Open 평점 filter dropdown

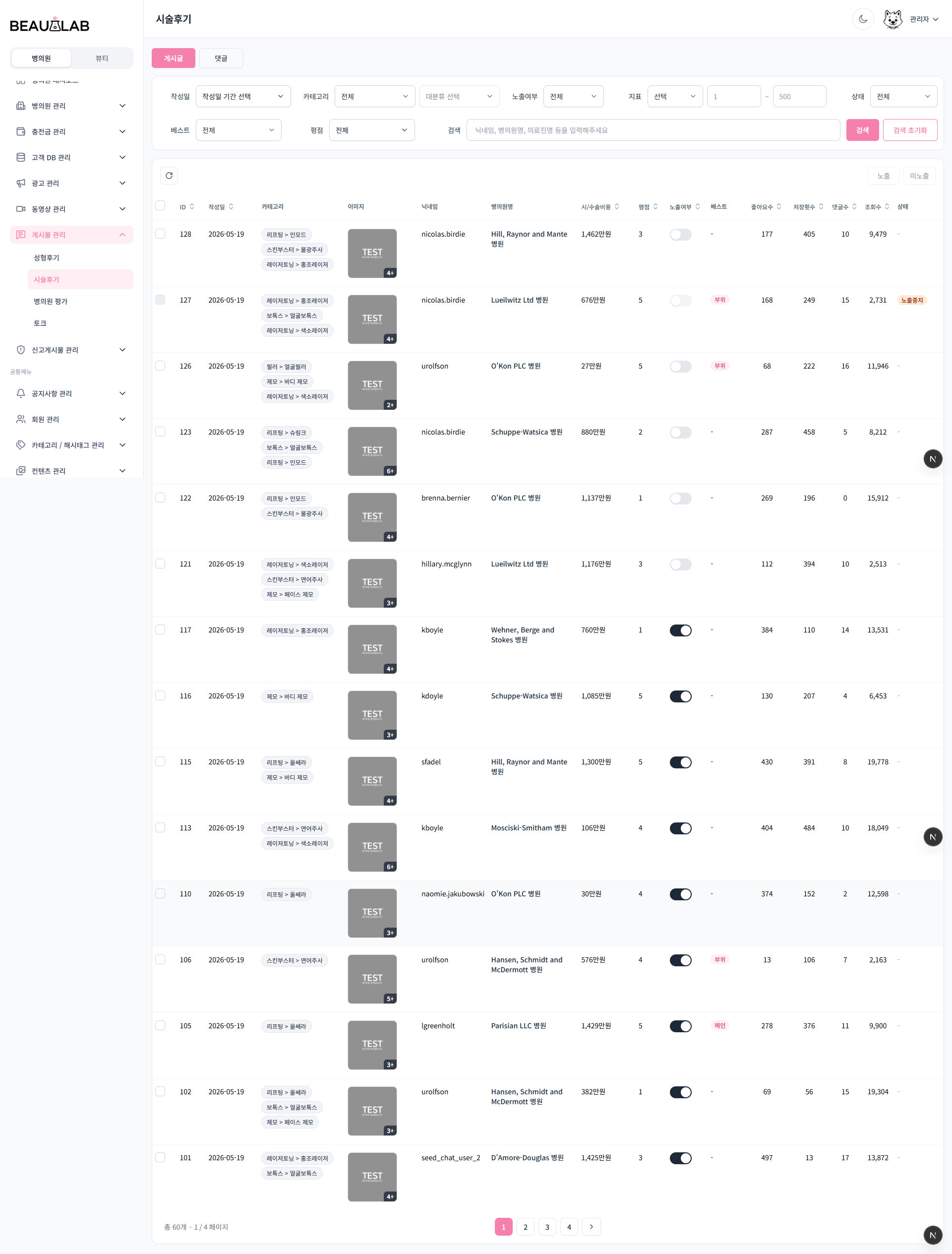click(372, 130)
